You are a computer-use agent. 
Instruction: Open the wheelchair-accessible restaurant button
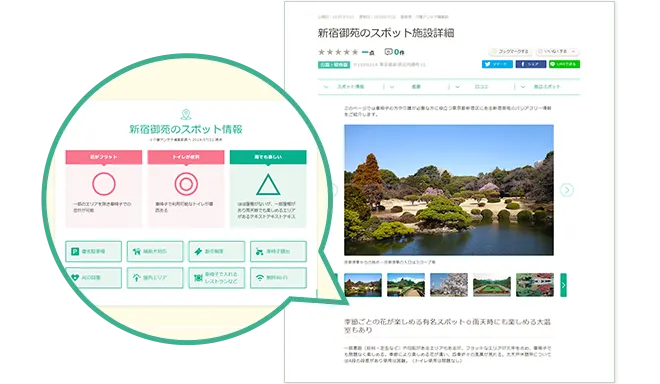pos(216,278)
